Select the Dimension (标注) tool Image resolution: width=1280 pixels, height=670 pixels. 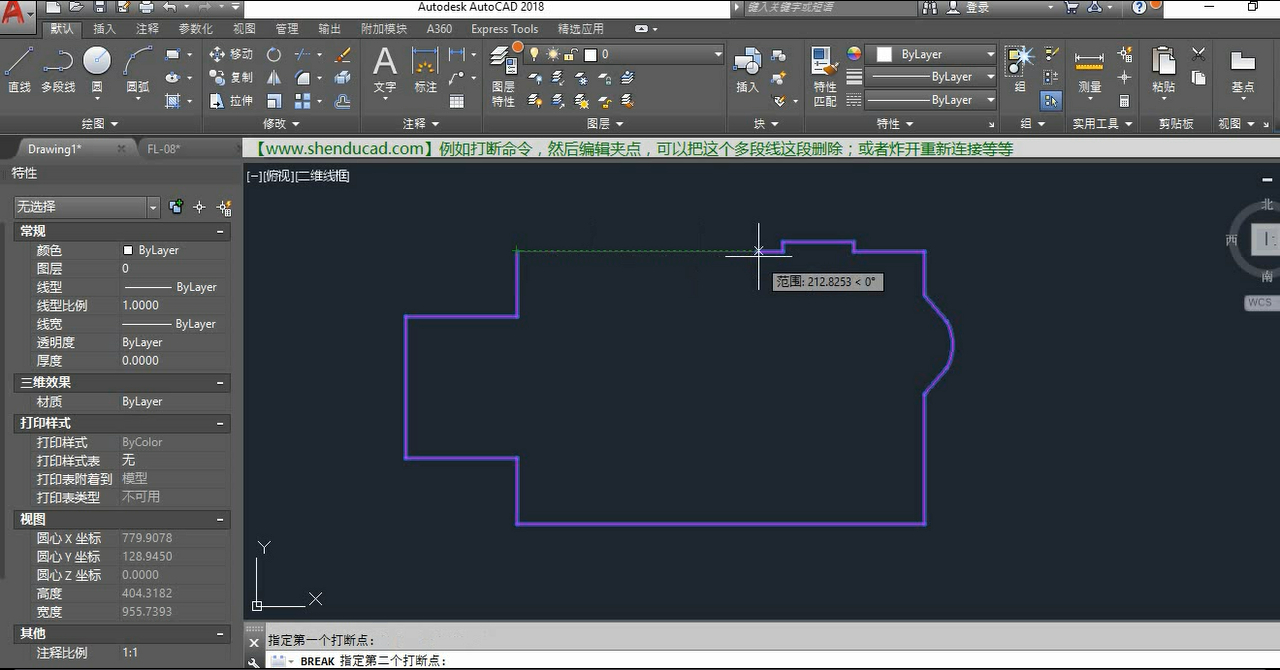[x=426, y=70]
